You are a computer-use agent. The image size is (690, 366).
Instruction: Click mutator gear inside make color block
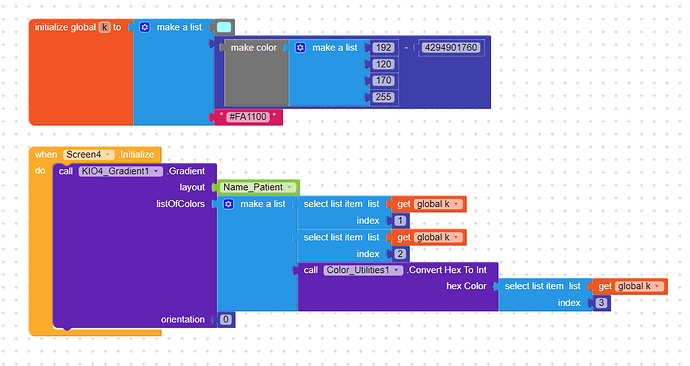[x=300, y=48]
